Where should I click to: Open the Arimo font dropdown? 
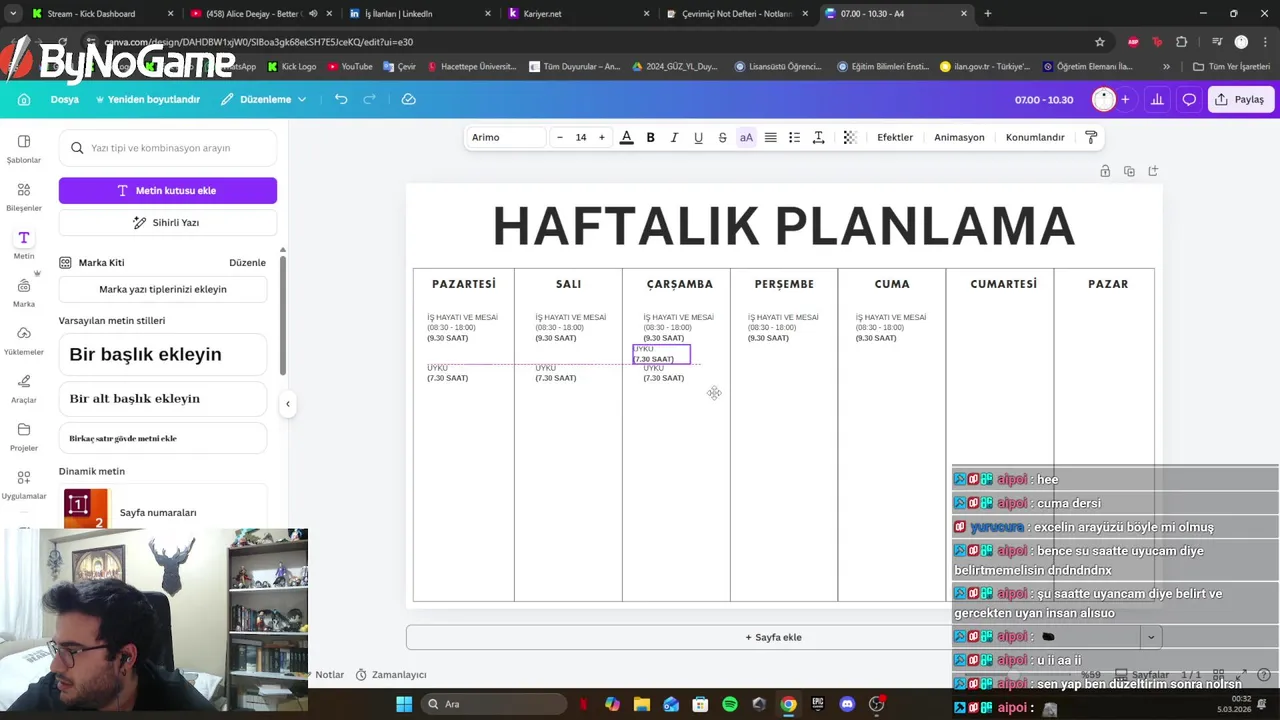(505, 137)
